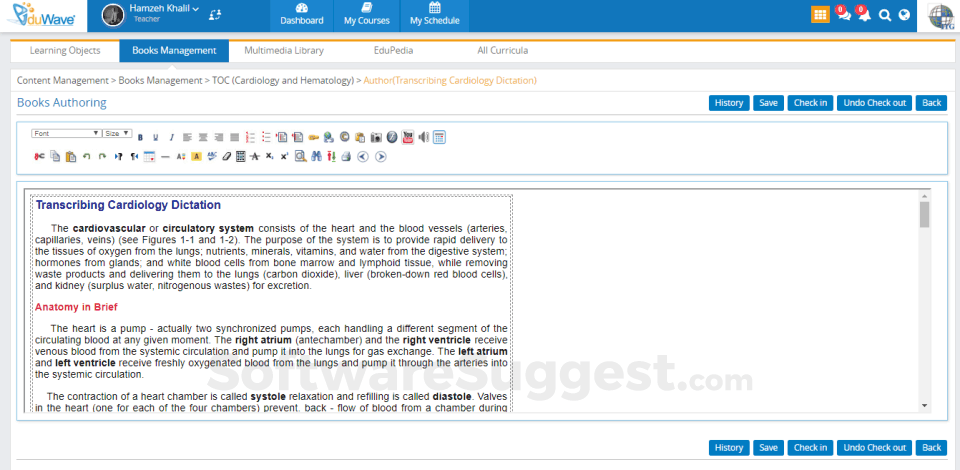The height and width of the screenshot is (470, 960).
Task: Click bottom Back button
Action: coord(931,448)
